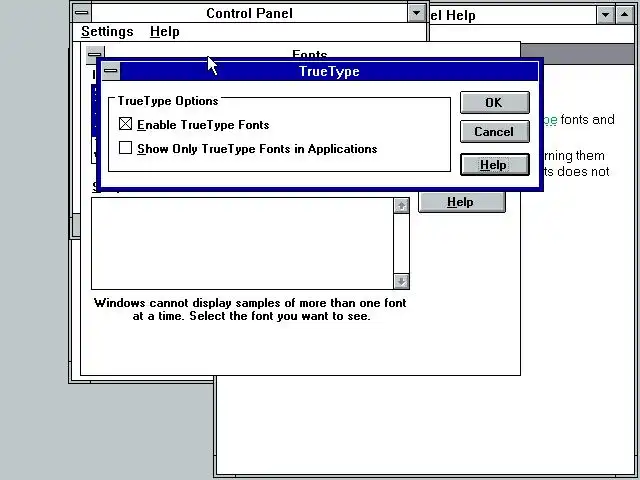Open Help from the TrueType dialog
This screenshot has width=640, height=480.
(x=495, y=164)
